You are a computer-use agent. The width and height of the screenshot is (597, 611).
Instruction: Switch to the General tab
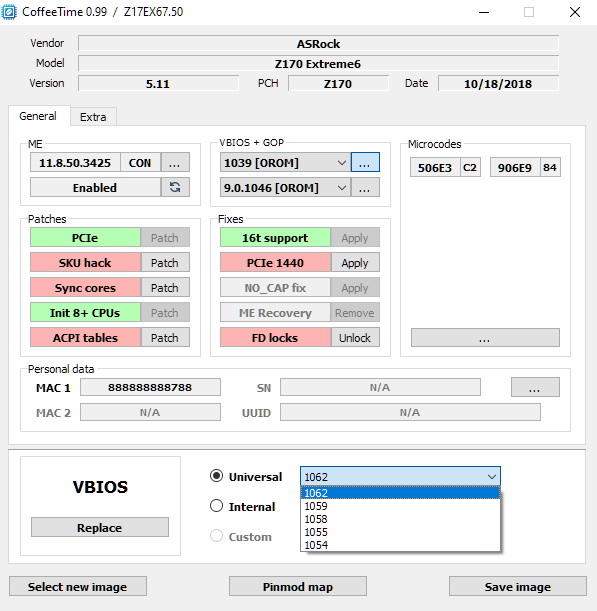pos(38,116)
